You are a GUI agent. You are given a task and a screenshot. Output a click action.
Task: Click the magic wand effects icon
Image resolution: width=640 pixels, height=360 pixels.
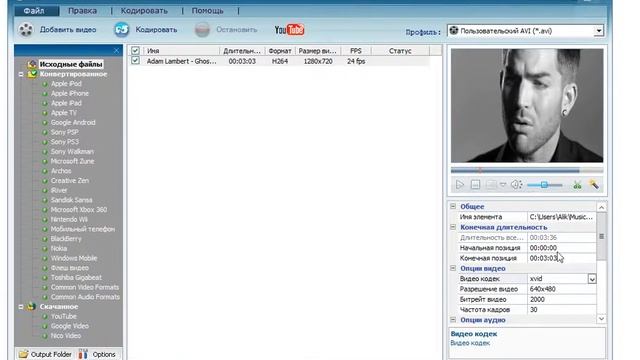click(594, 185)
